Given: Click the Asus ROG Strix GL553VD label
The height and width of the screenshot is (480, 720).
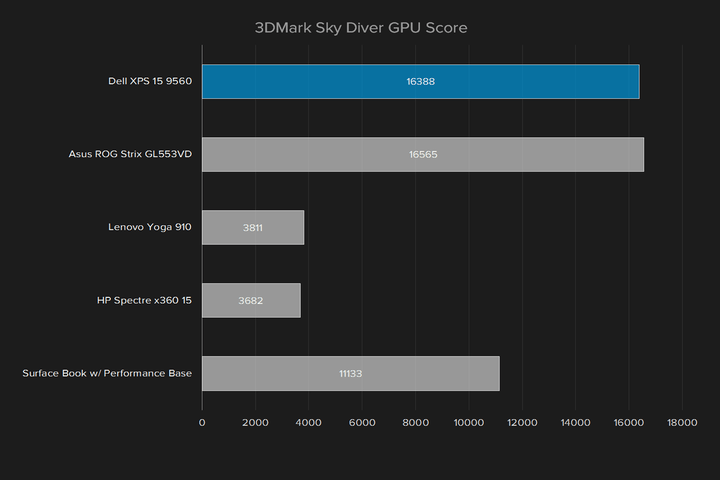Looking at the screenshot, I should click(x=130, y=154).
